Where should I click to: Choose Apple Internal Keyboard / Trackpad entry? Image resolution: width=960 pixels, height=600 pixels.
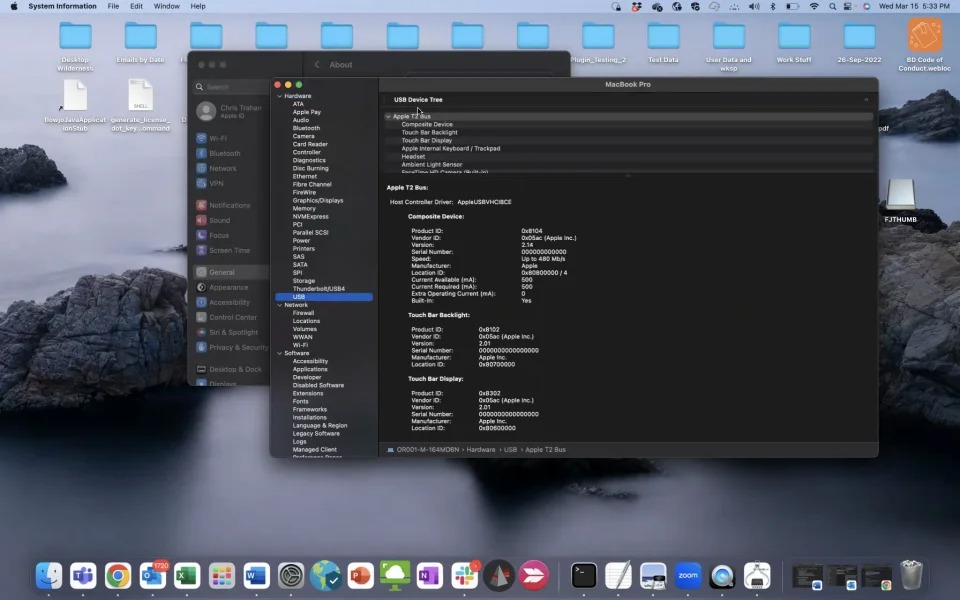click(450, 149)
